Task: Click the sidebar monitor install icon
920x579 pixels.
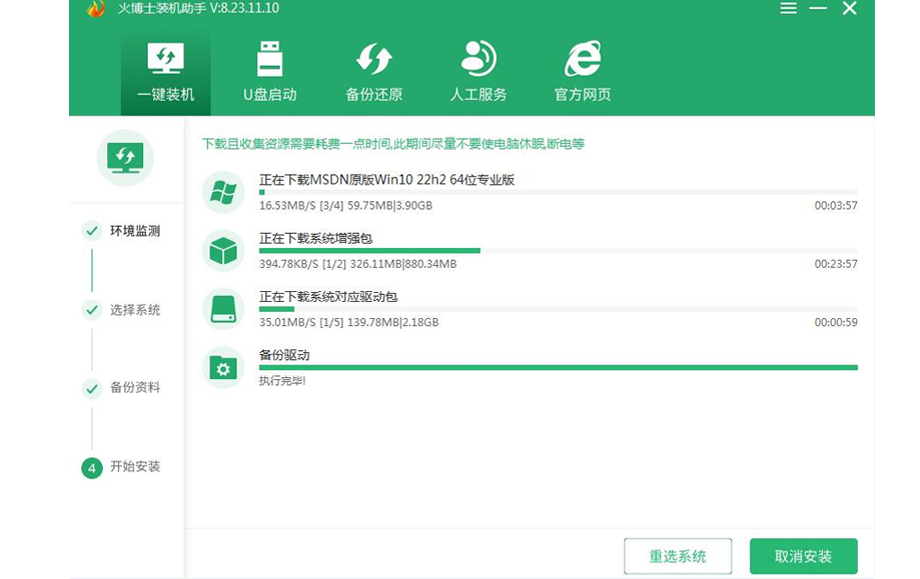Action: [125, 157]
